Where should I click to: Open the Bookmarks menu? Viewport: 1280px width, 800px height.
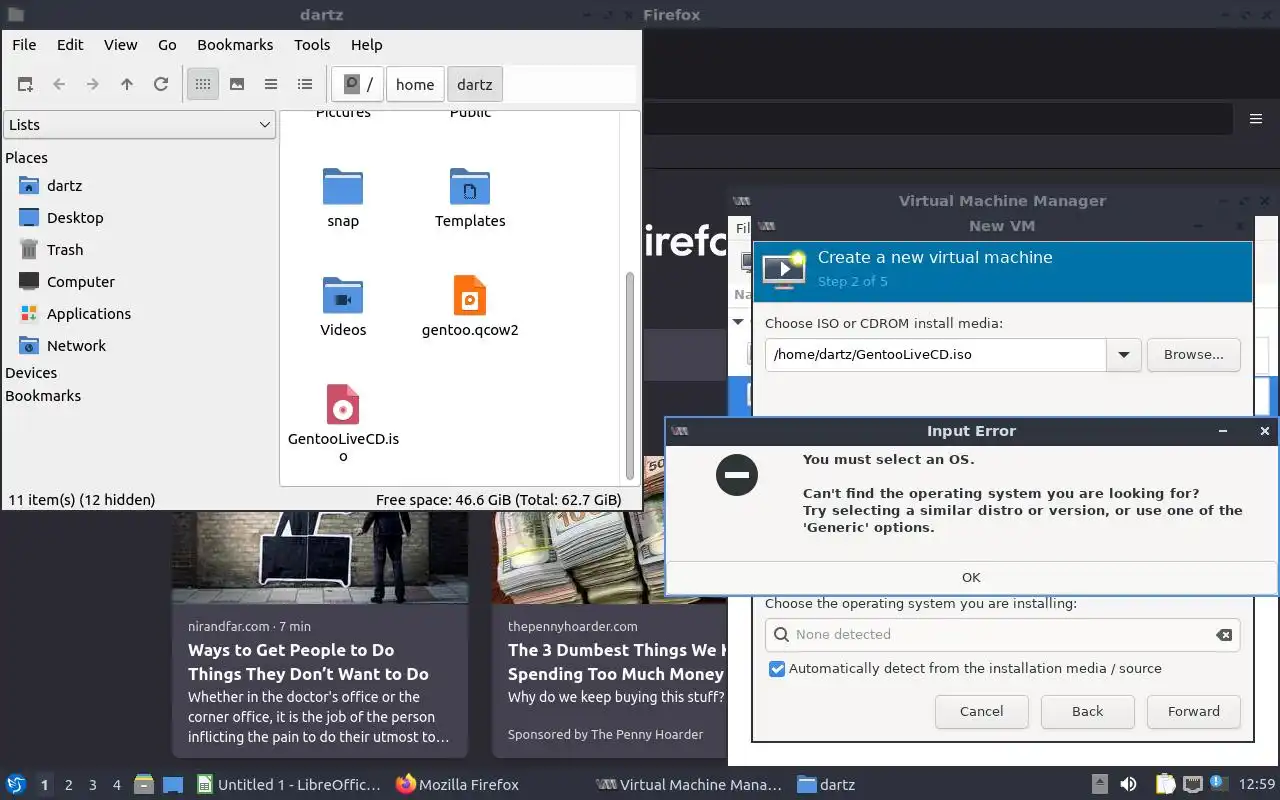(235, 45)
